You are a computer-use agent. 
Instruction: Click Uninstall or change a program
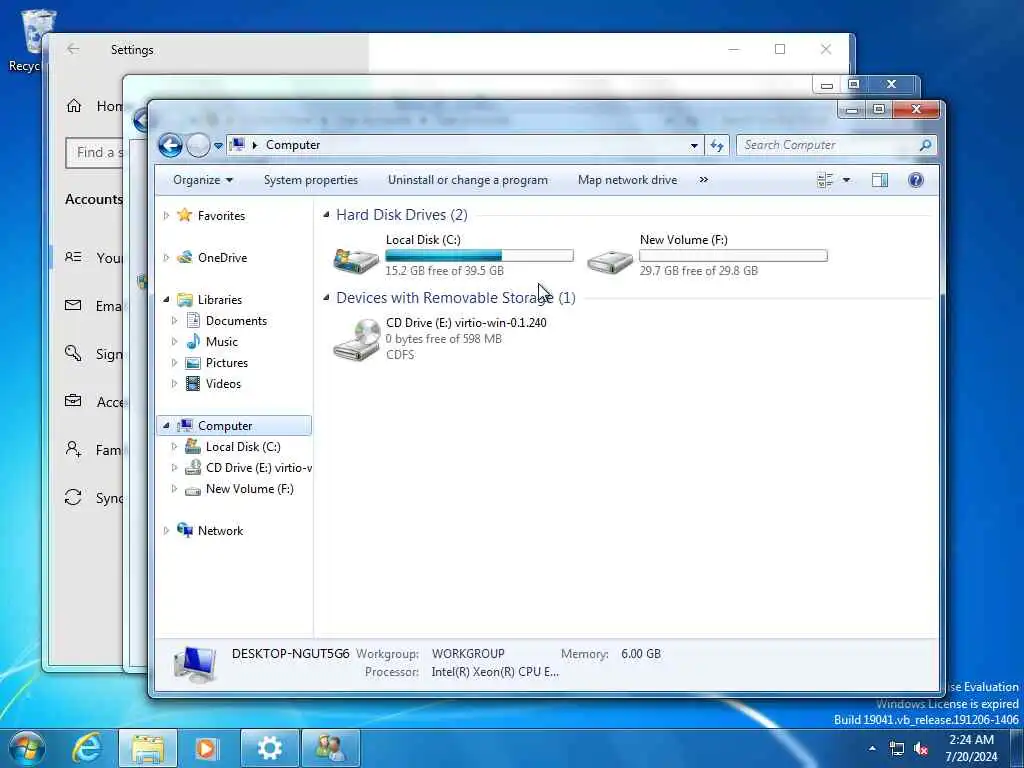pos(468,180)
